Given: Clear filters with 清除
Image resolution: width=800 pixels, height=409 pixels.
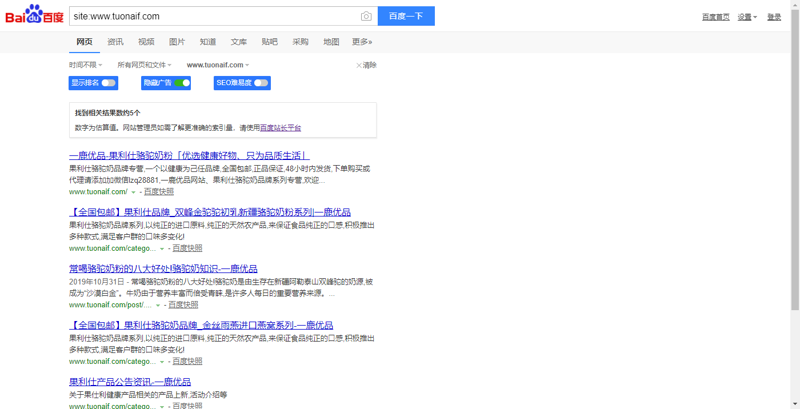Looking at the screenshot, I should click(366, 65).
